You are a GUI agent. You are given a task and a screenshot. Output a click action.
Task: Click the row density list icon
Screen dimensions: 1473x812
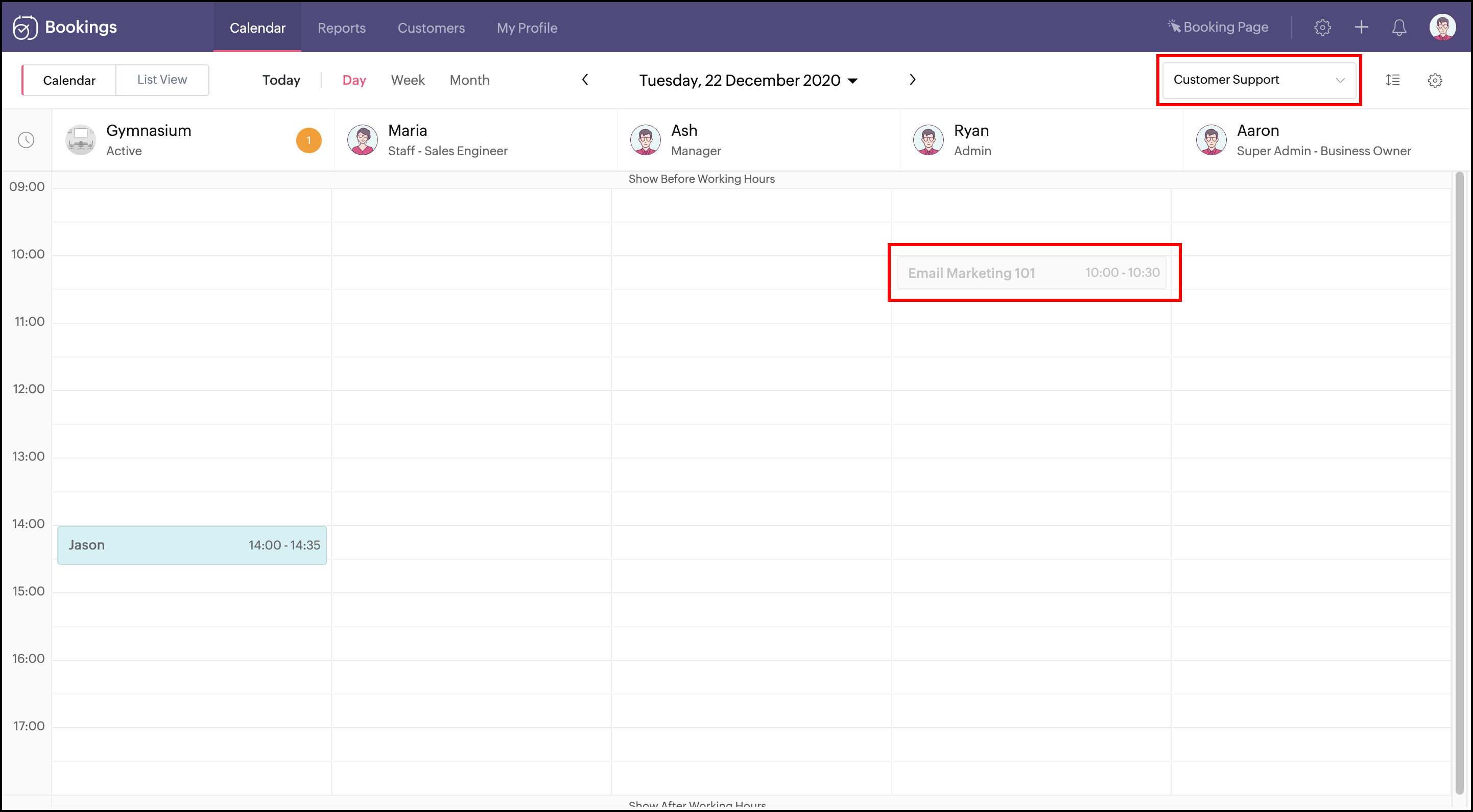1392,80
